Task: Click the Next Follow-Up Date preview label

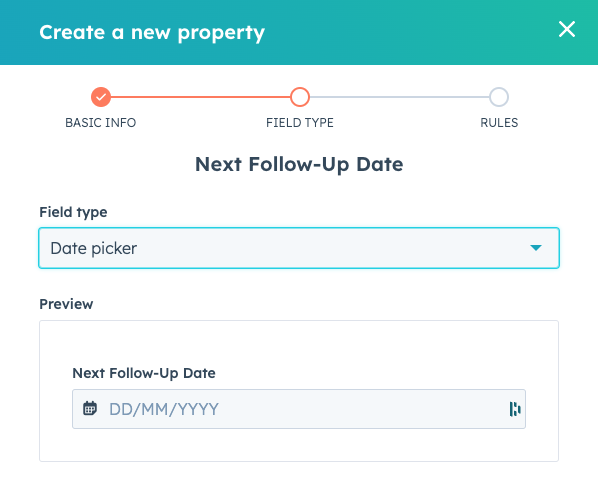Action: point(144,373)
